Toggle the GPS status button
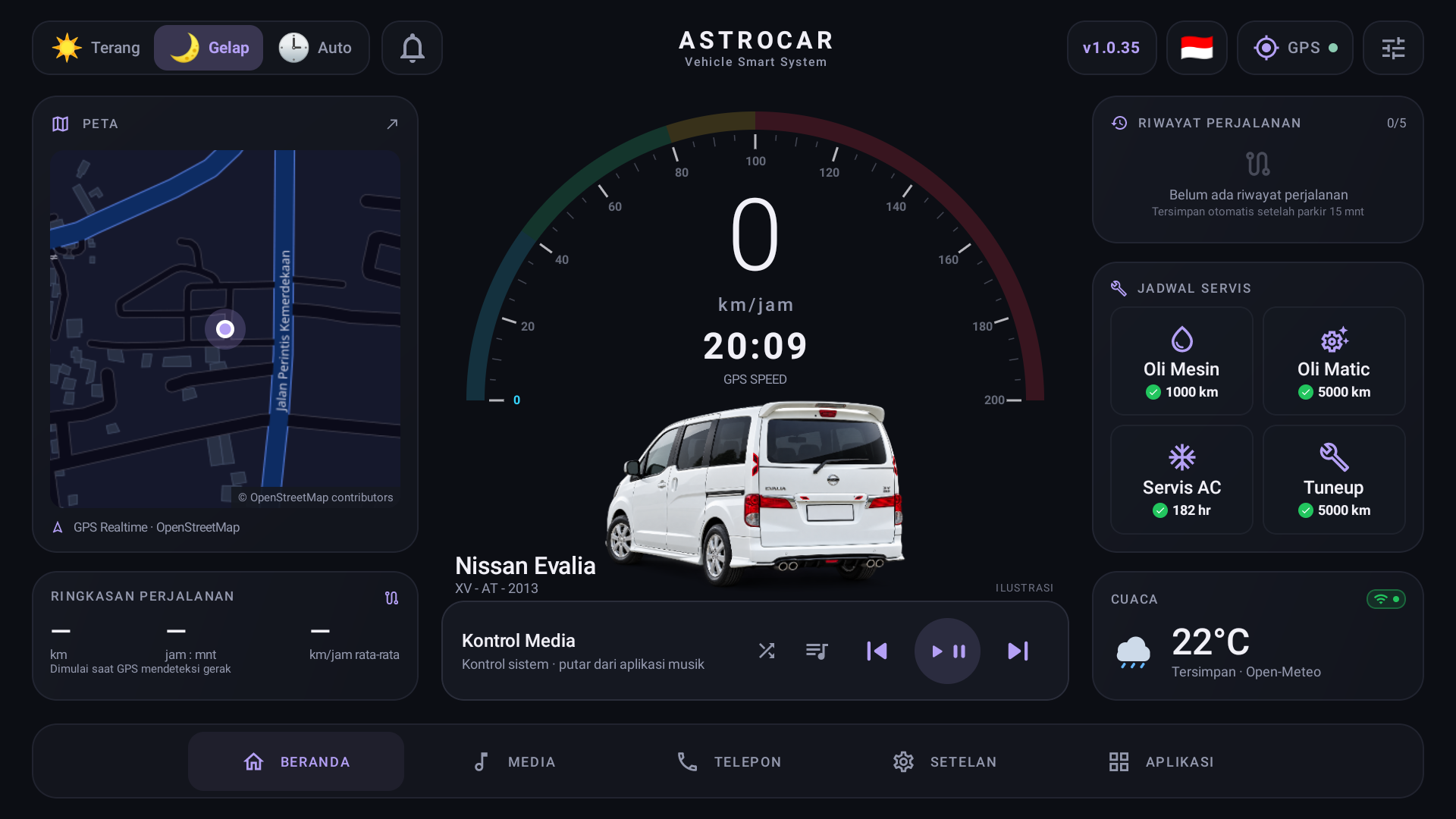Image resolution: width=1456 pixels, height=819 pixels. coord(1294,48)
